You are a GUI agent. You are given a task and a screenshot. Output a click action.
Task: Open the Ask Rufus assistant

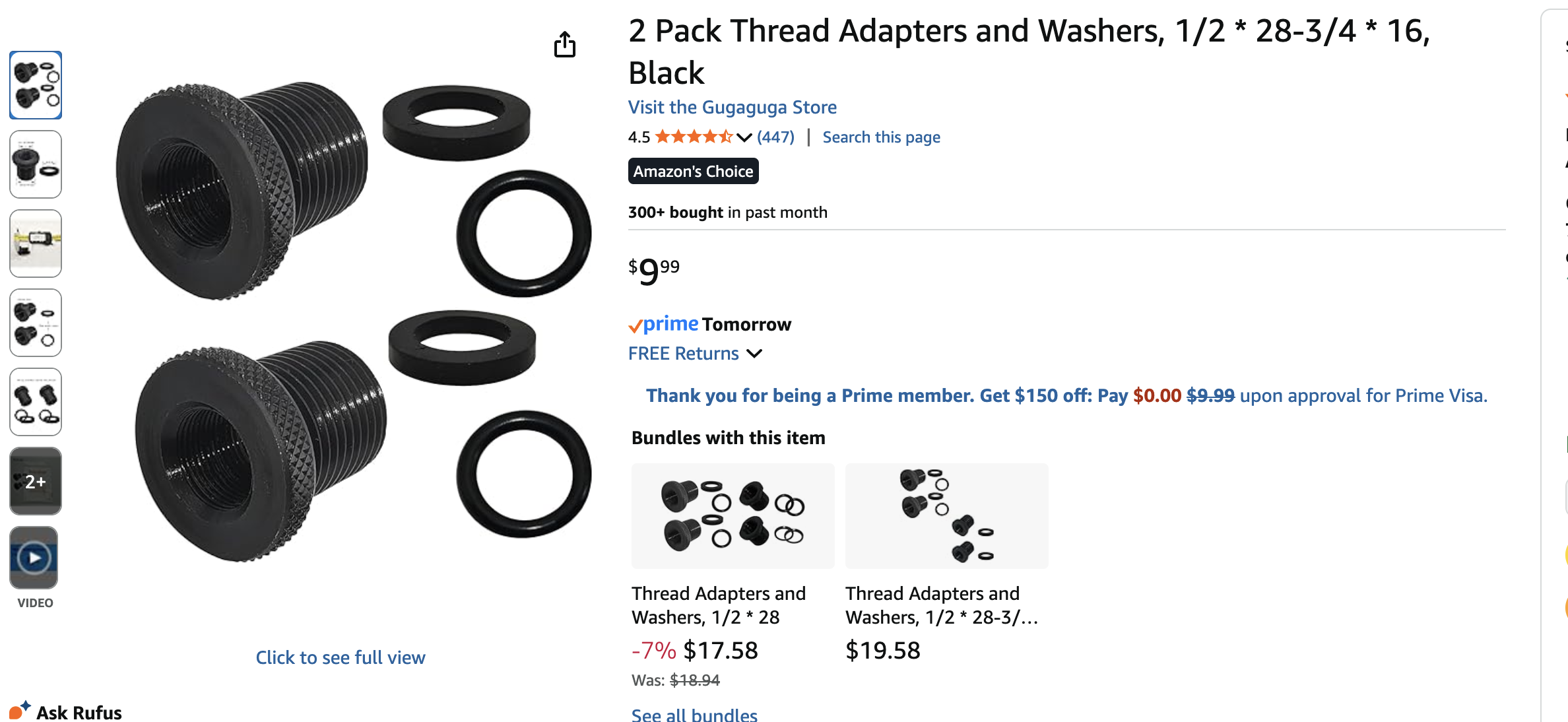[66, 712]
